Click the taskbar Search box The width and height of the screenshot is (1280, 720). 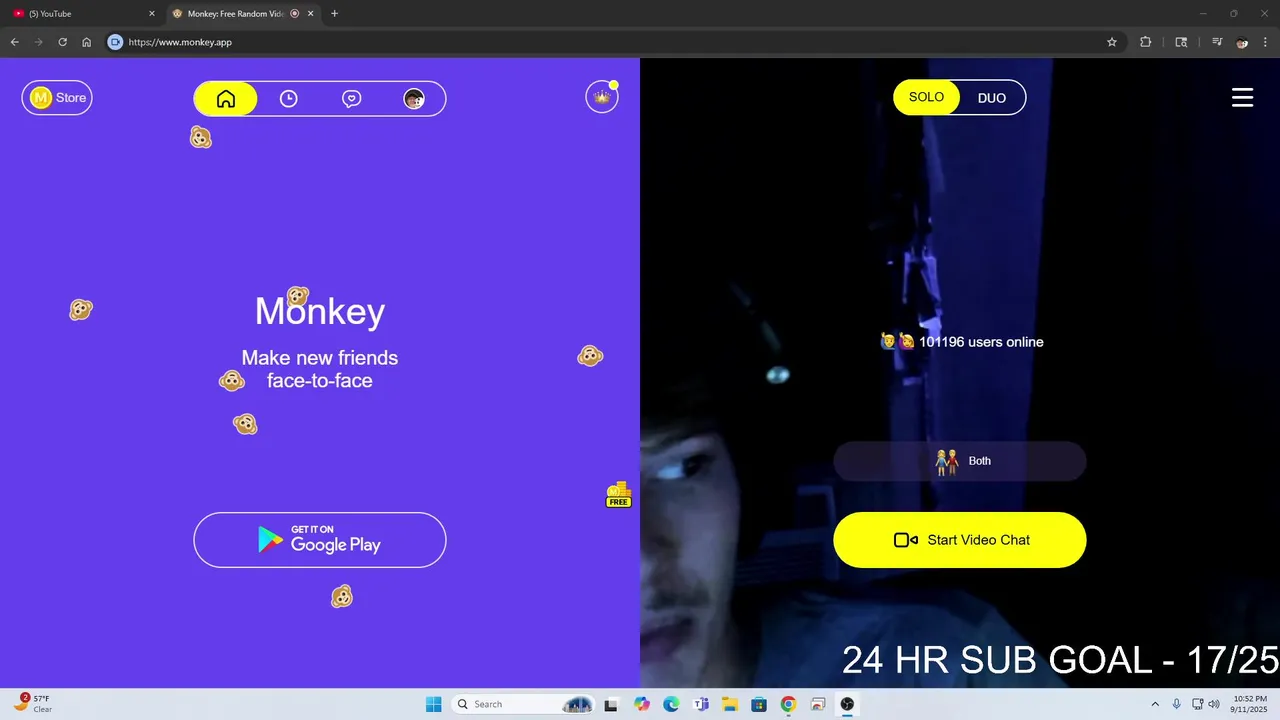tap(524, 704)
